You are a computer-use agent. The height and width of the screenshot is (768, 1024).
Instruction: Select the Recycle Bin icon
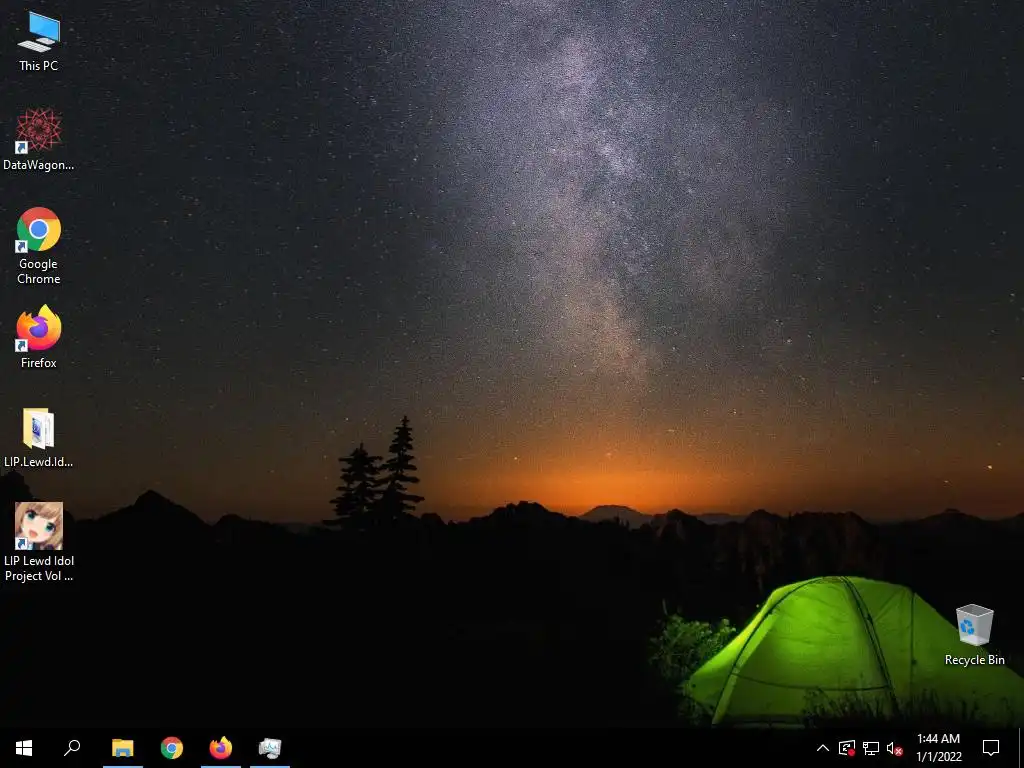[974, 634]
